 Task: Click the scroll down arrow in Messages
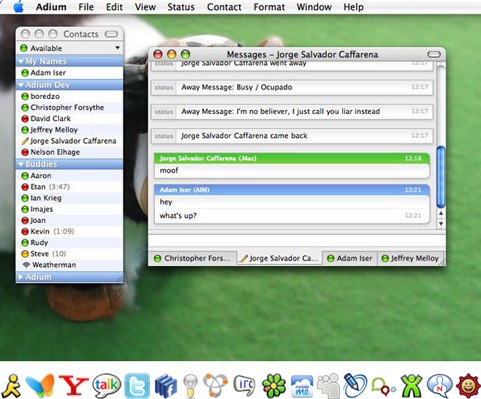pos(441,223)
